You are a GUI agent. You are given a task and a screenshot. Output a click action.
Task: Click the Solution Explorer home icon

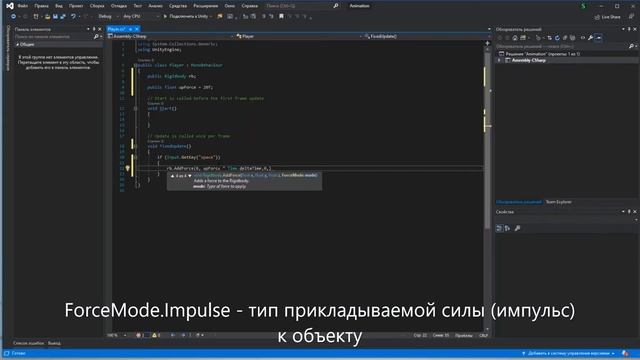(x=515, y=38)
